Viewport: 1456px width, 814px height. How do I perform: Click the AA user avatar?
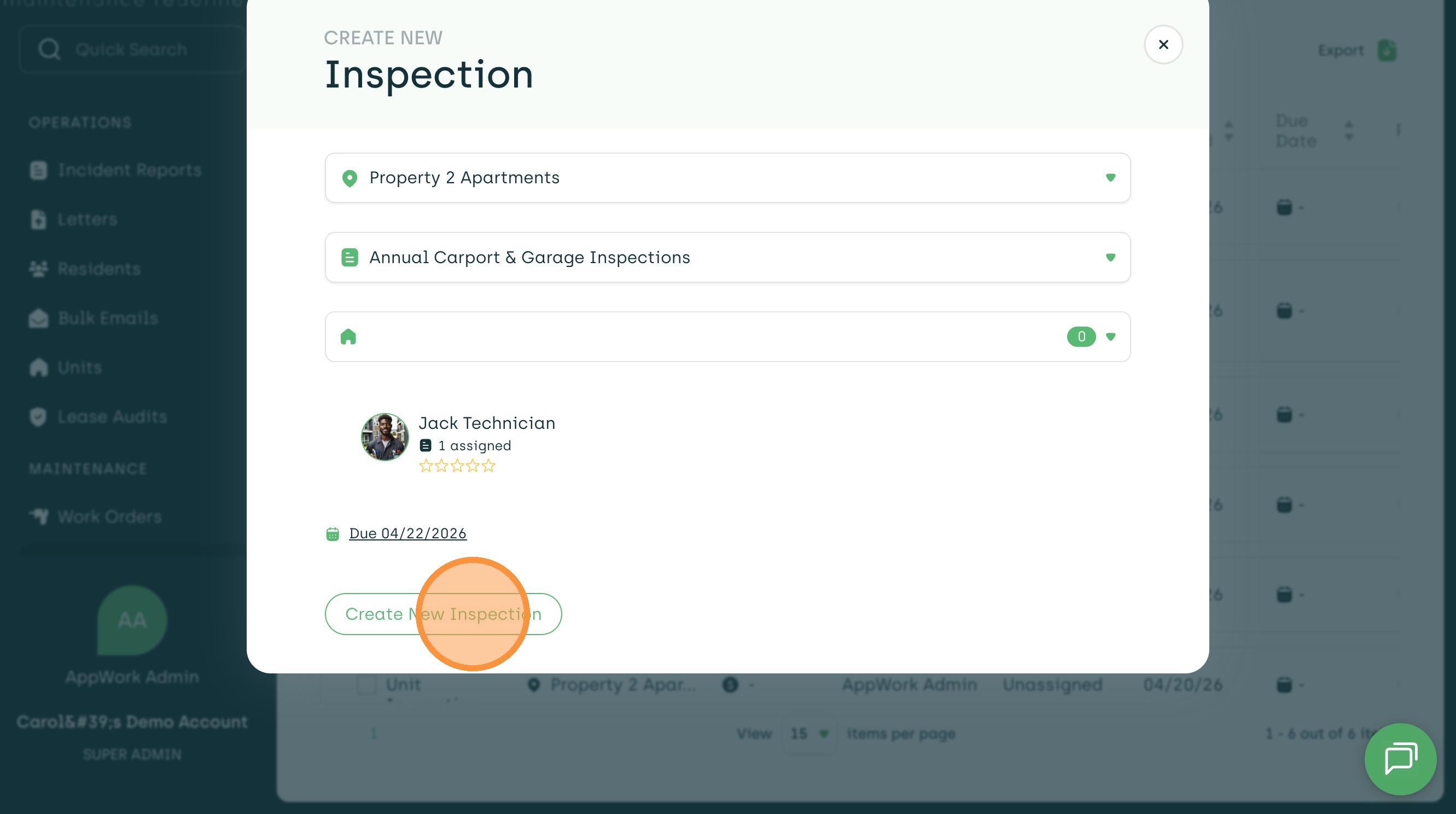(132, 620)
